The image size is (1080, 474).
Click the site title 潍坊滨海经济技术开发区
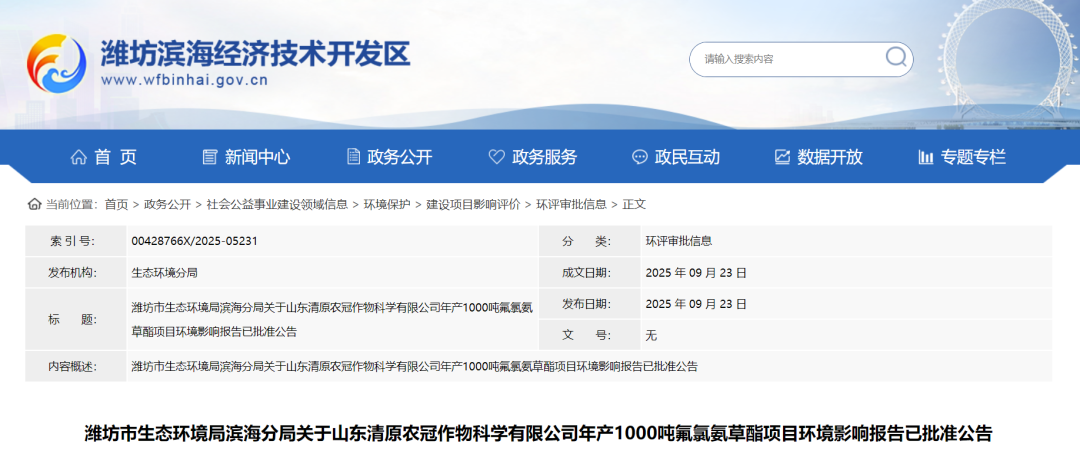[256, 52]
